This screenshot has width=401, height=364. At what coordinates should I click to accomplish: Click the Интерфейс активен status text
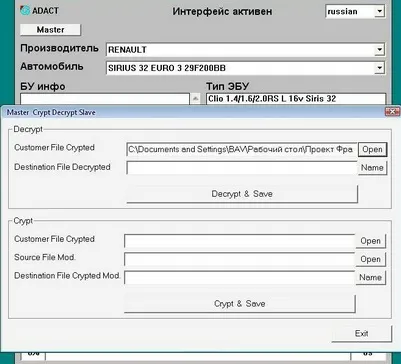[222, 11]
